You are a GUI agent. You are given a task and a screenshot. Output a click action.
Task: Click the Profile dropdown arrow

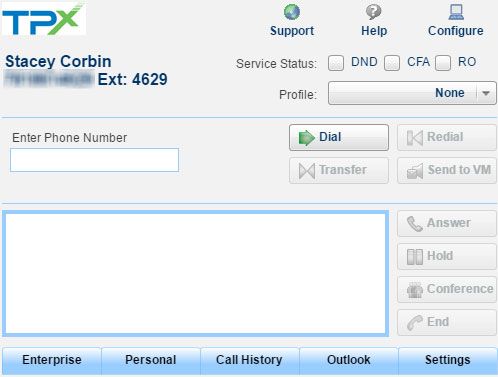point(486,93)
